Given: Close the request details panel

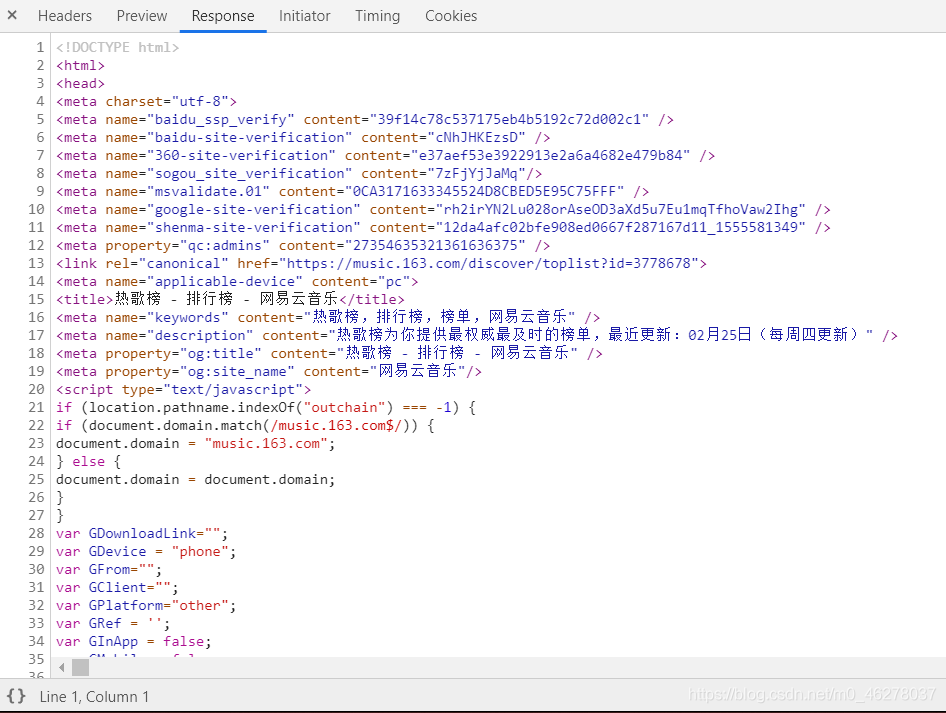Looking at the screenshot, I should [12, 15].
